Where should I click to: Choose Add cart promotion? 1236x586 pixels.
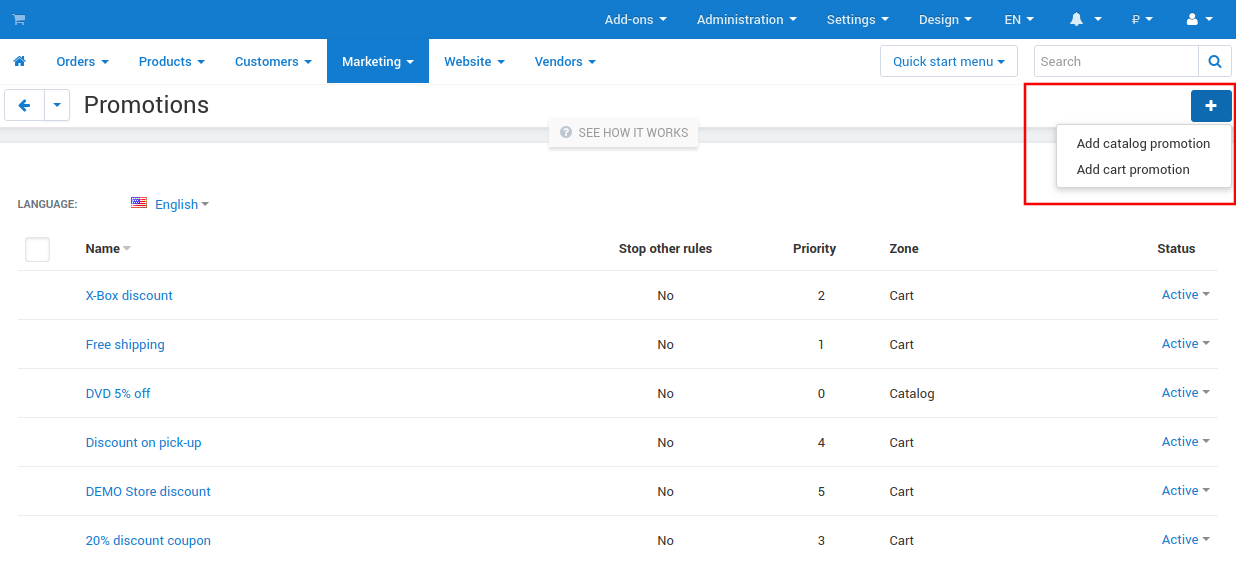(x=1133, y=170)
